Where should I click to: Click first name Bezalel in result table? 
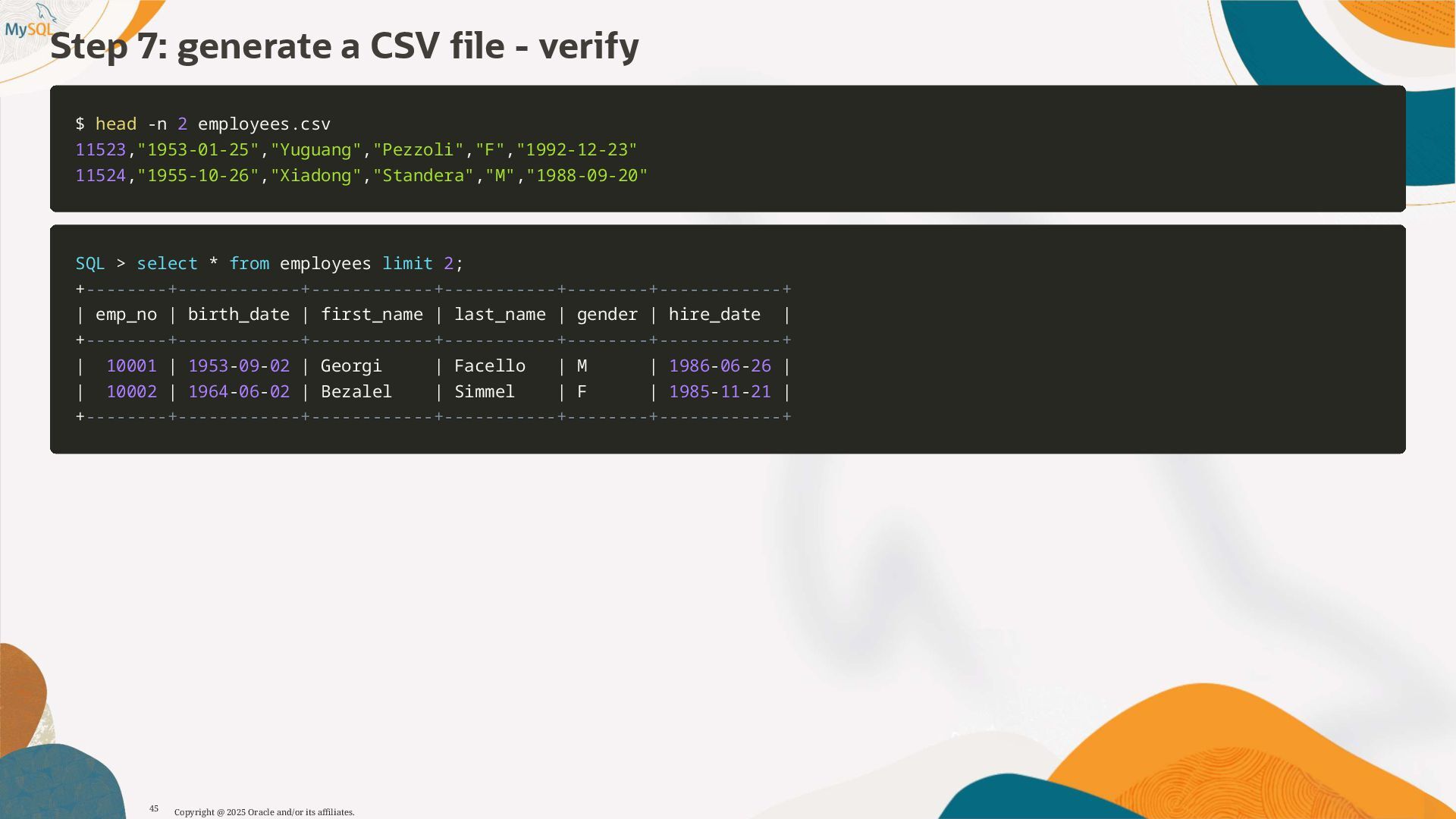[x=356, y=392]
